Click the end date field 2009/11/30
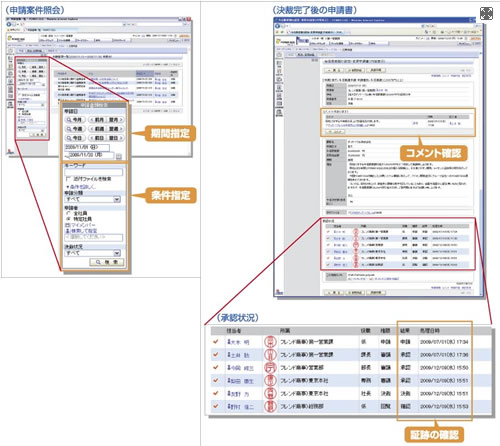The image size is (500, 446). pyautogui.click(x=91, y=155)
